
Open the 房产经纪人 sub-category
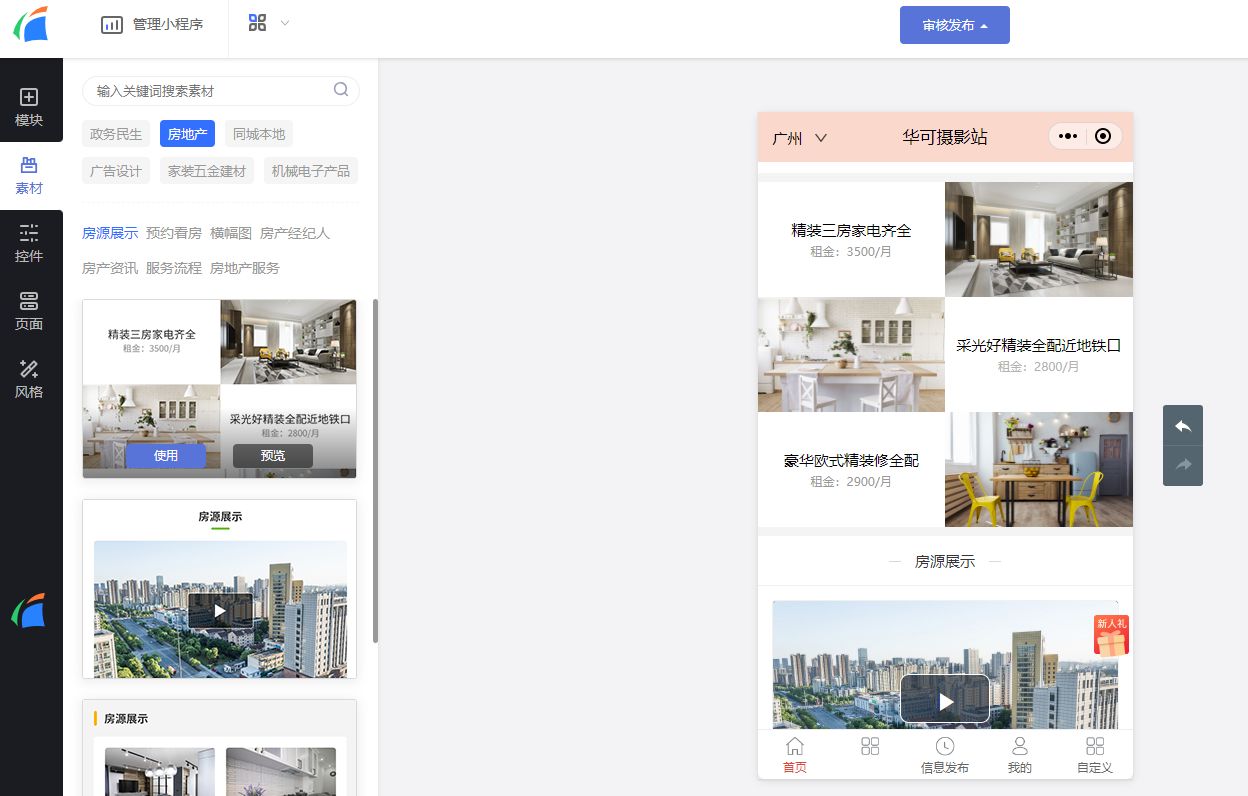[295, 233]
